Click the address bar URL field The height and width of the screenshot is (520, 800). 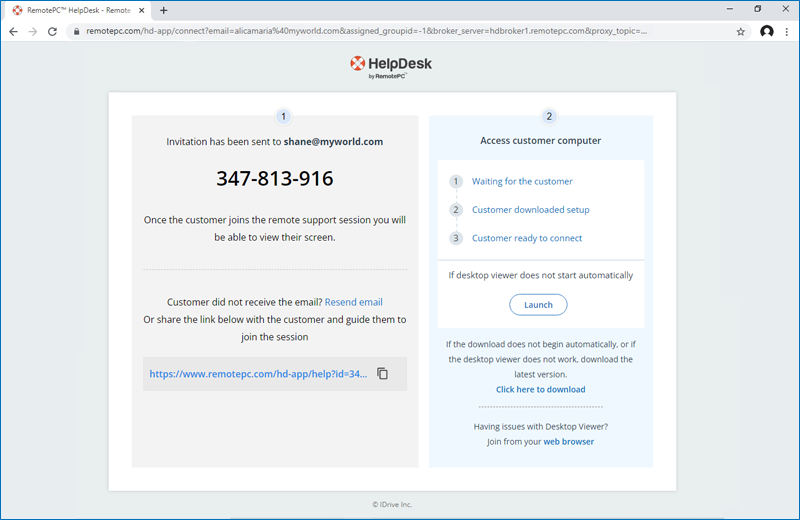click(400, 31)
